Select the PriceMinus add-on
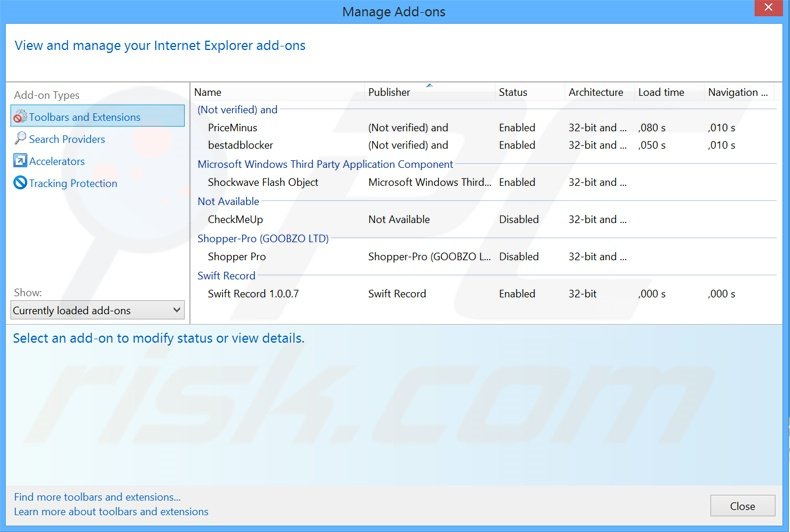This screenshot has height=532, width=790. tap(232, 127)
